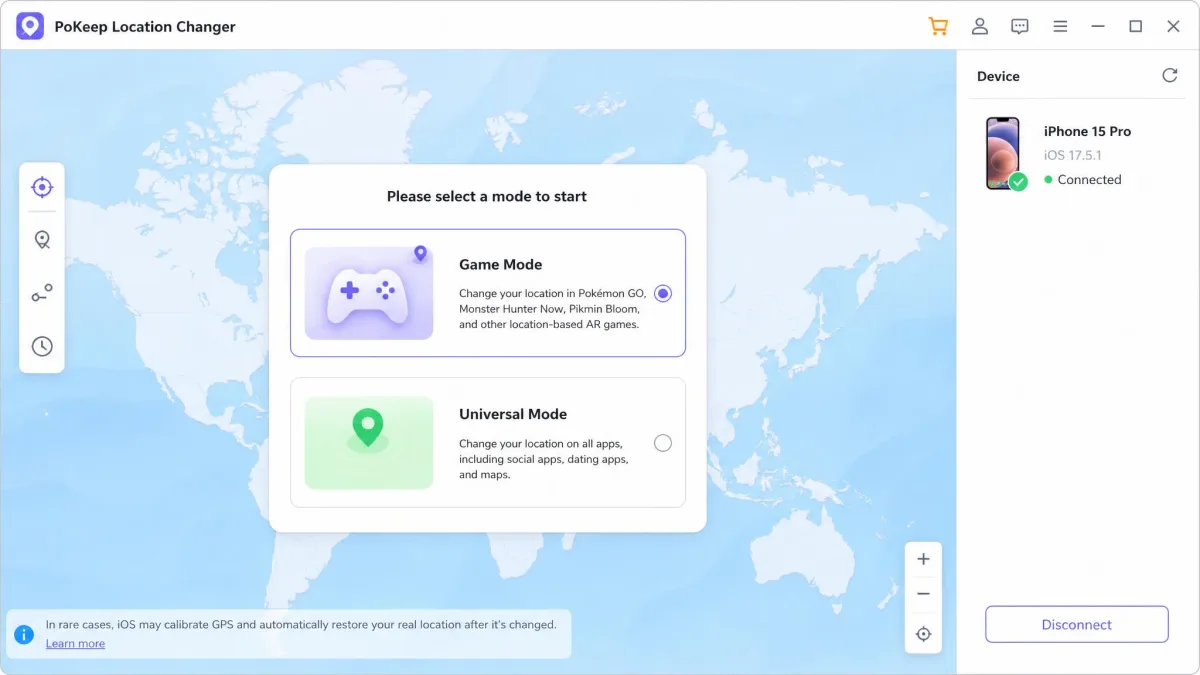Click the green connected checkmark badge
Viewport: 1200px width, 675px height.
click(x=1018, y=182)
